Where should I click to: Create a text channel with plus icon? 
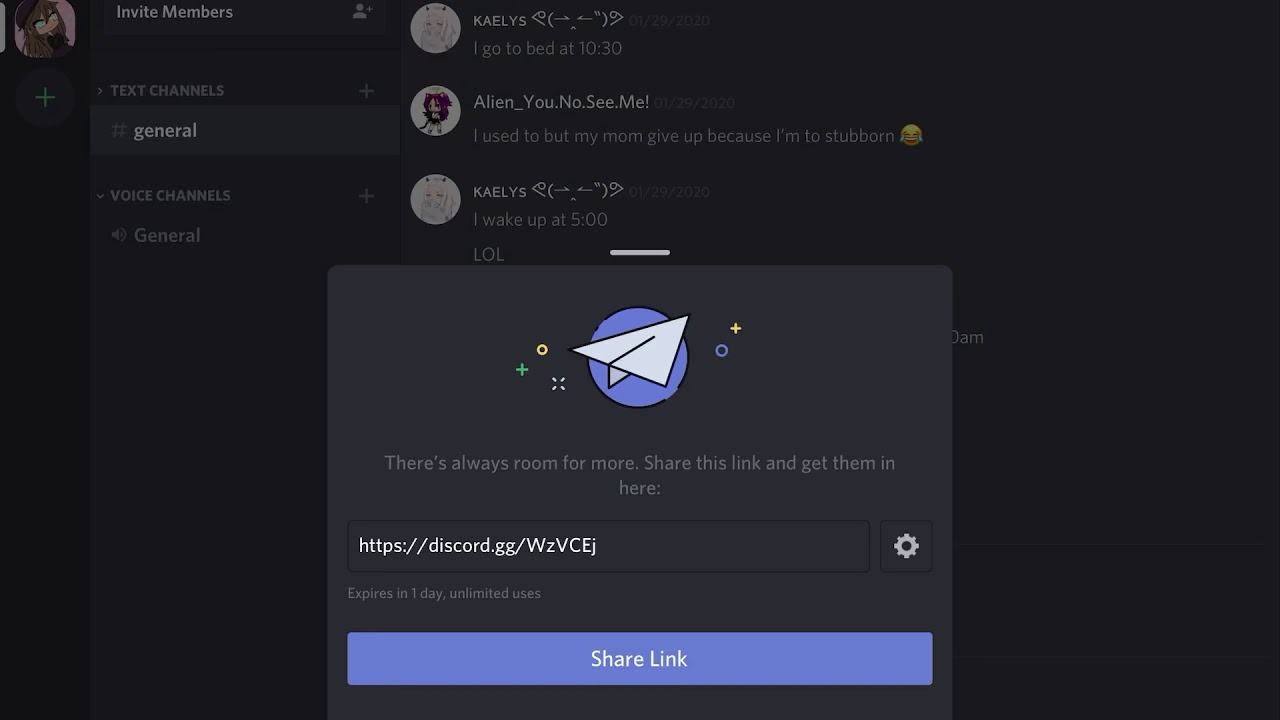click(366, 91)
